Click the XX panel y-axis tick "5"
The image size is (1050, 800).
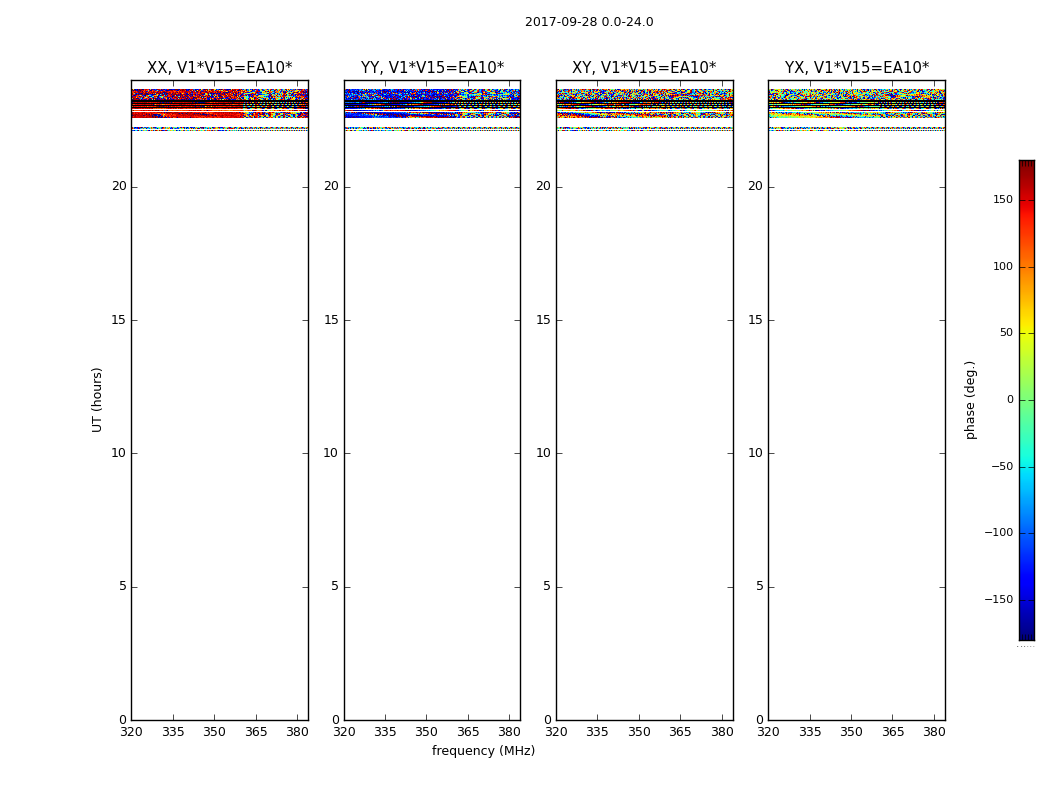click(123, 586)
